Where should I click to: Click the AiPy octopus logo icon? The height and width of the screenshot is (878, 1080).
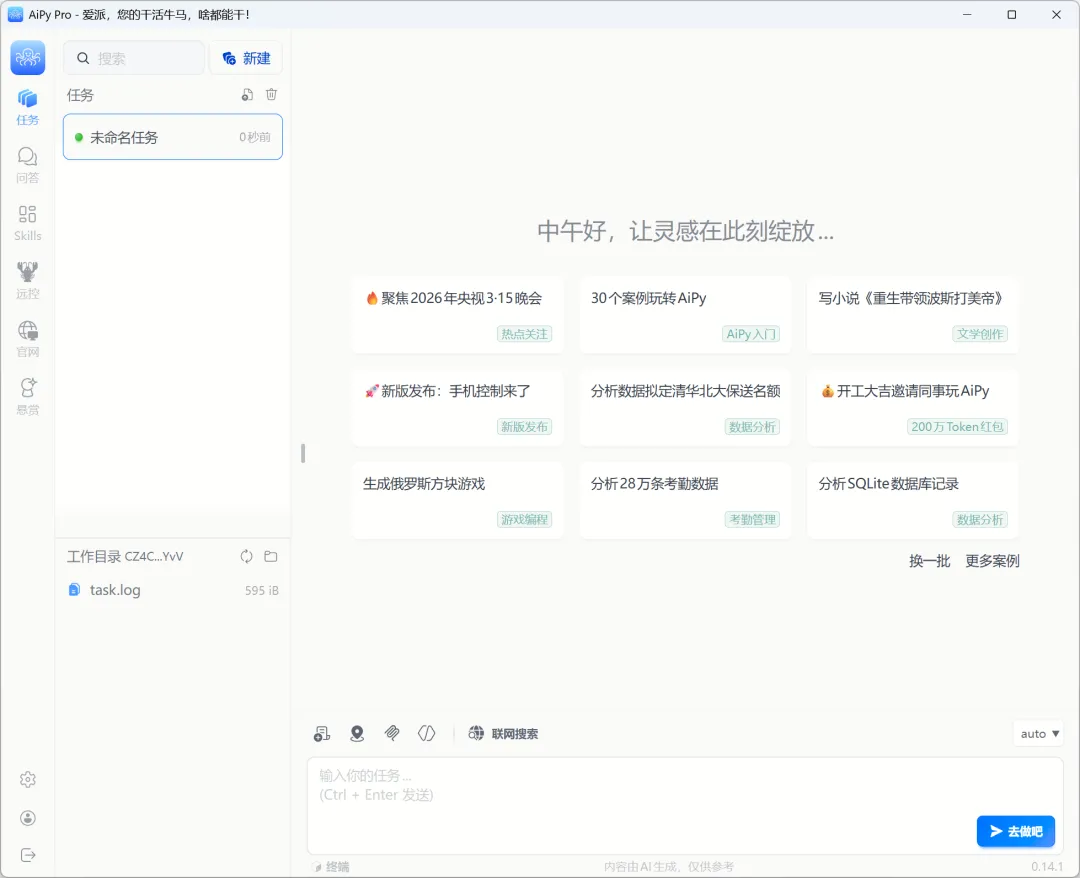pyautogui.click(x=28, y=57)
